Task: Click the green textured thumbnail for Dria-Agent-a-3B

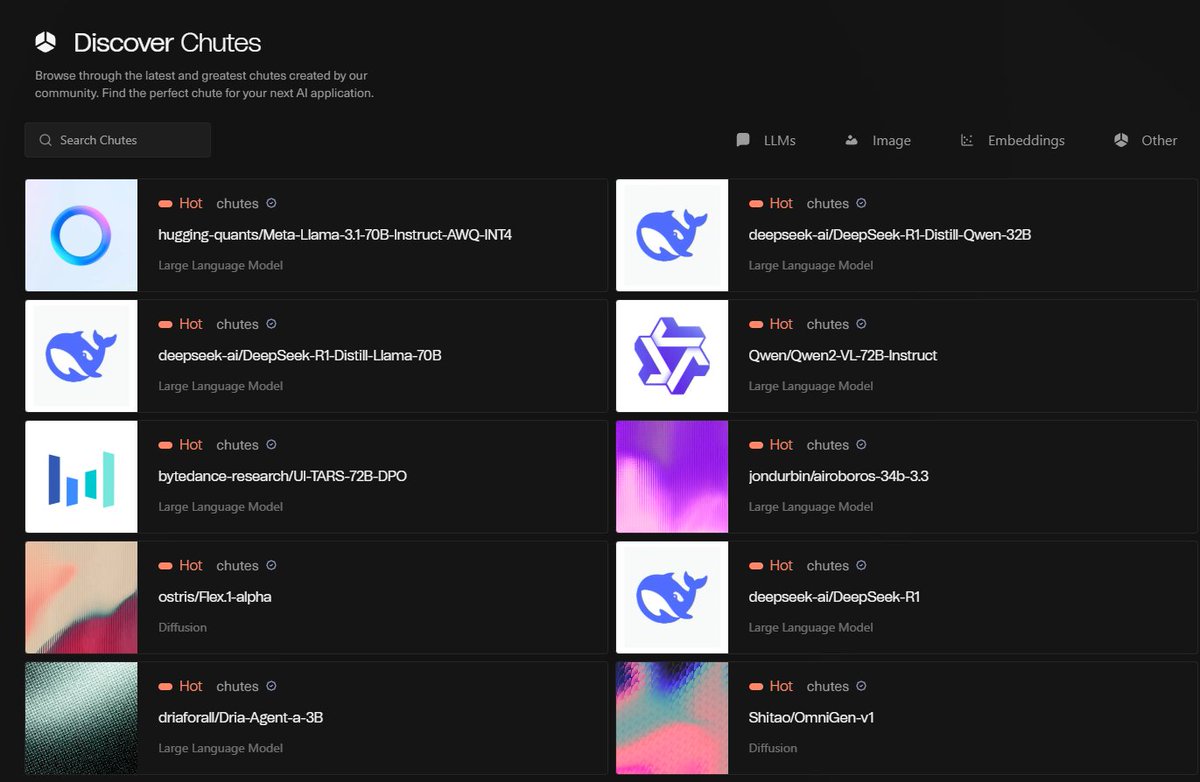Action: [x=81, y=718]
